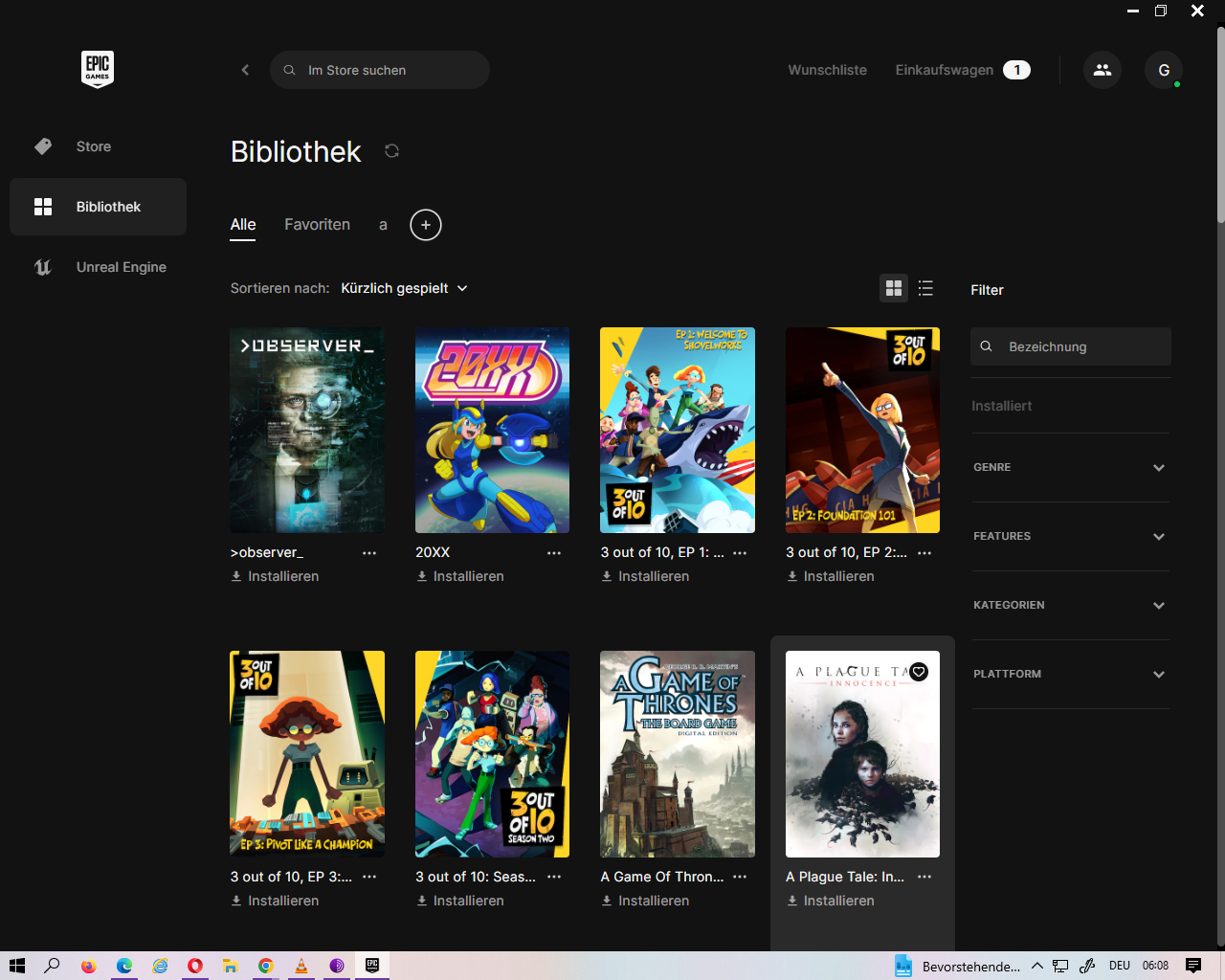Screen dimensions: 1225x980
Task: Open Opera browser from the taskbar
Action: click(x=194, y=966)
